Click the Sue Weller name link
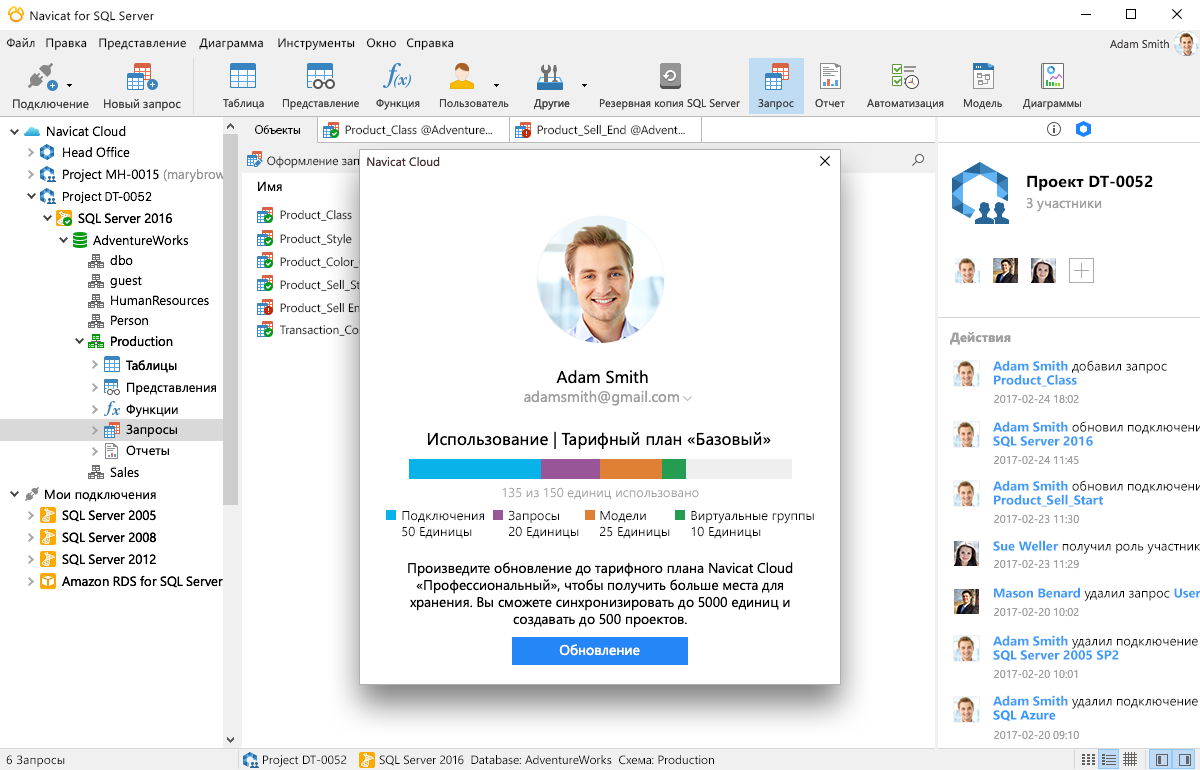 (x=1025, y=546)
